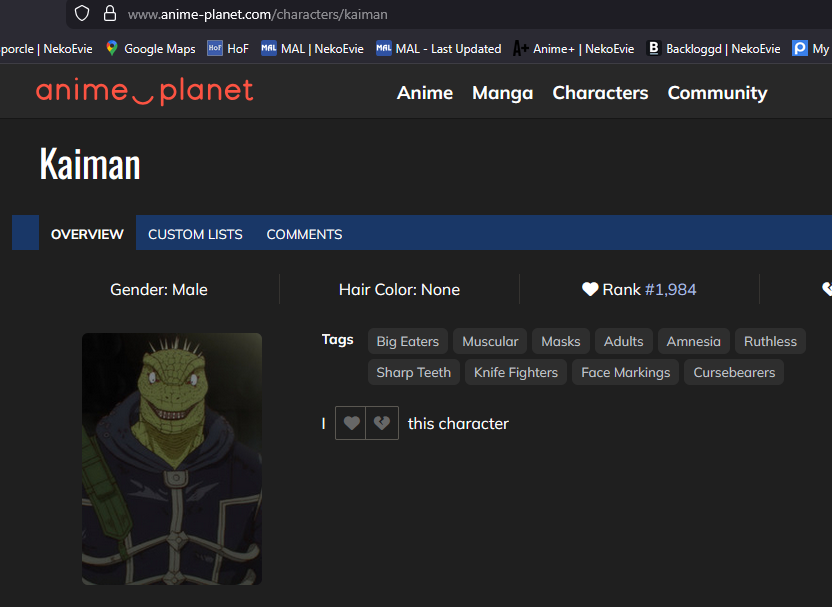Click the Gender: Male text

[159, 289]
